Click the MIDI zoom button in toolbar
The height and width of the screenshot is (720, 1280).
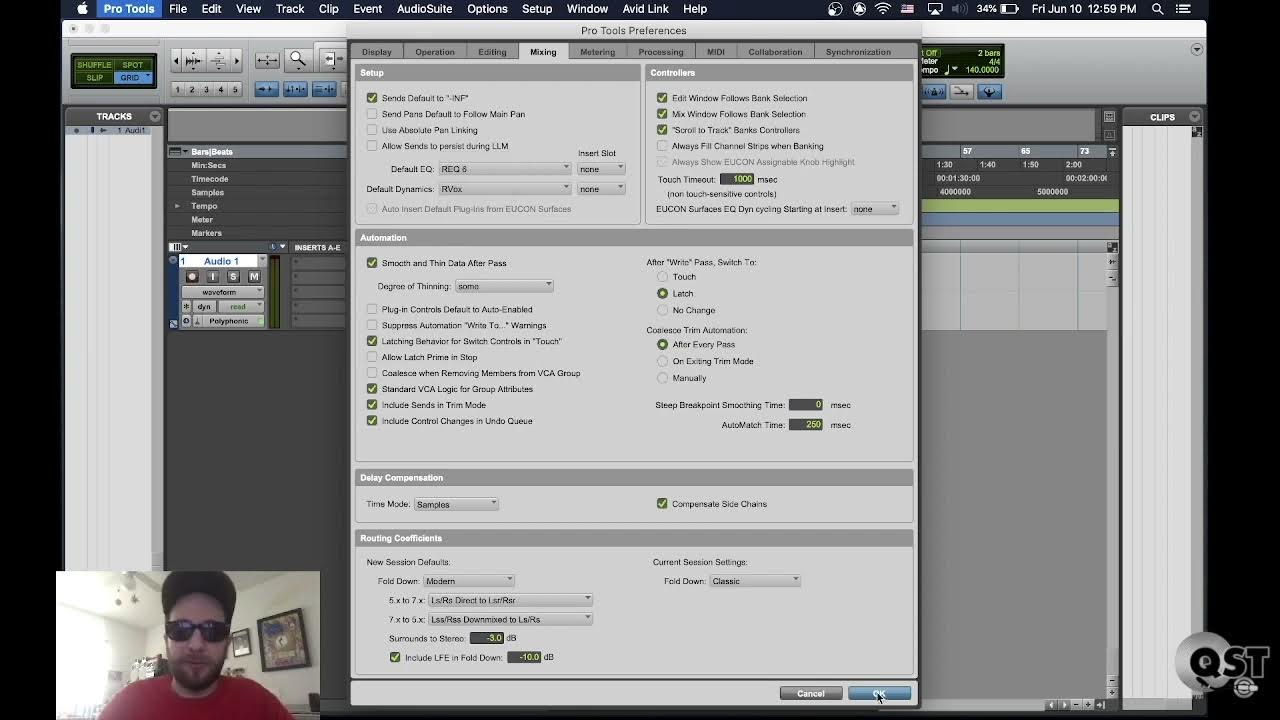click(219, 60)
